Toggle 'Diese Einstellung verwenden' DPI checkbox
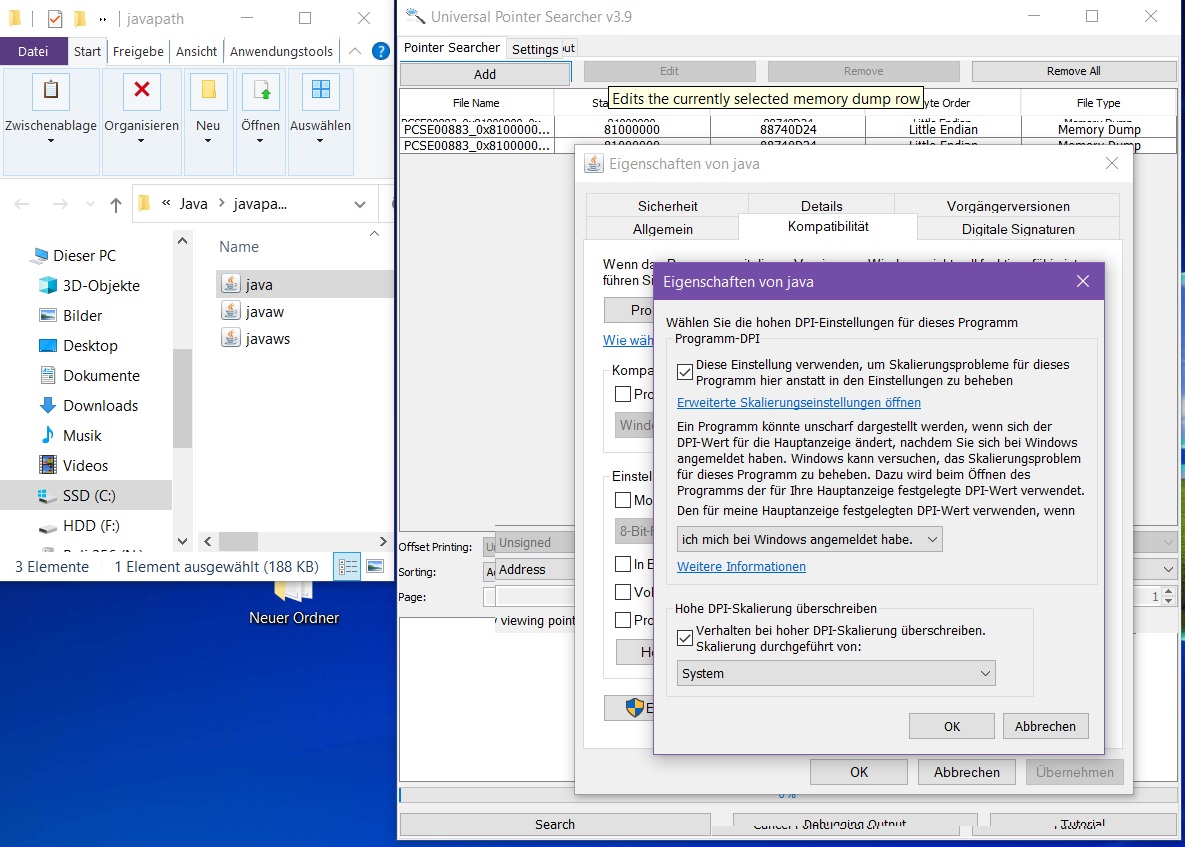This screenshot has height=847, width=1185. click(x=685, y=372)
